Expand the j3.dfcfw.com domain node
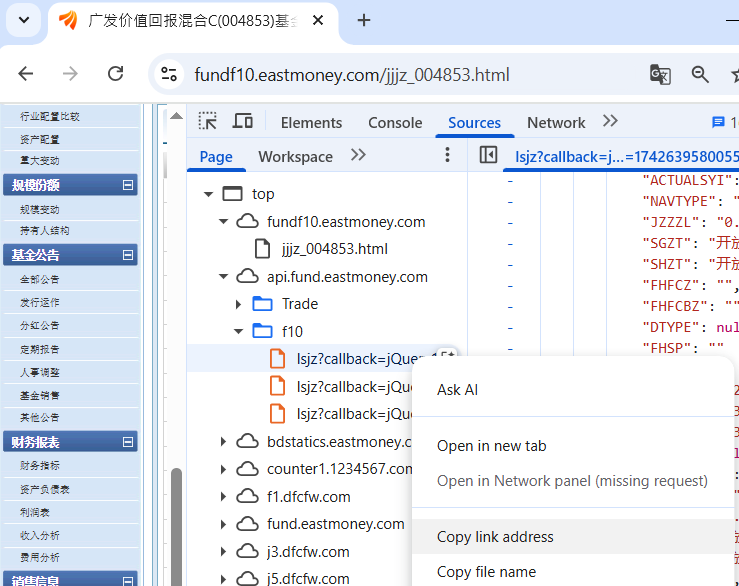Screen dimensions: 739x586 [x=223, y=552]
